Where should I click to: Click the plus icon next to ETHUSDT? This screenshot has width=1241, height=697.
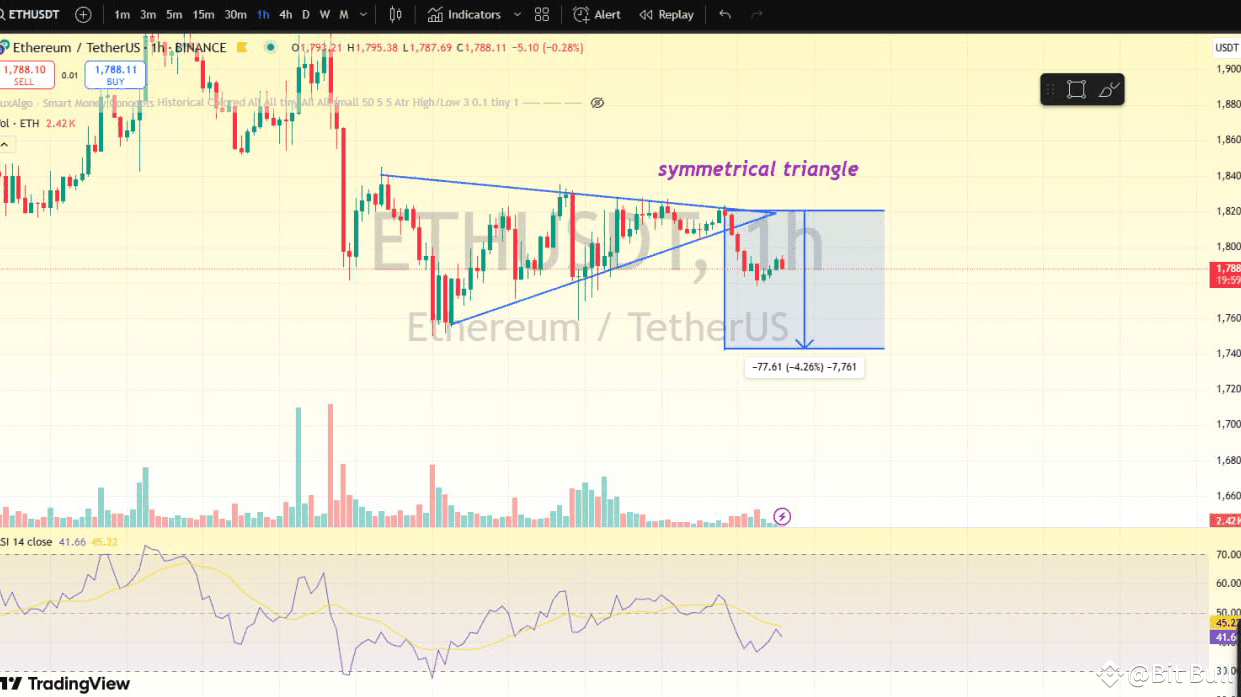[x=82, y=14]
